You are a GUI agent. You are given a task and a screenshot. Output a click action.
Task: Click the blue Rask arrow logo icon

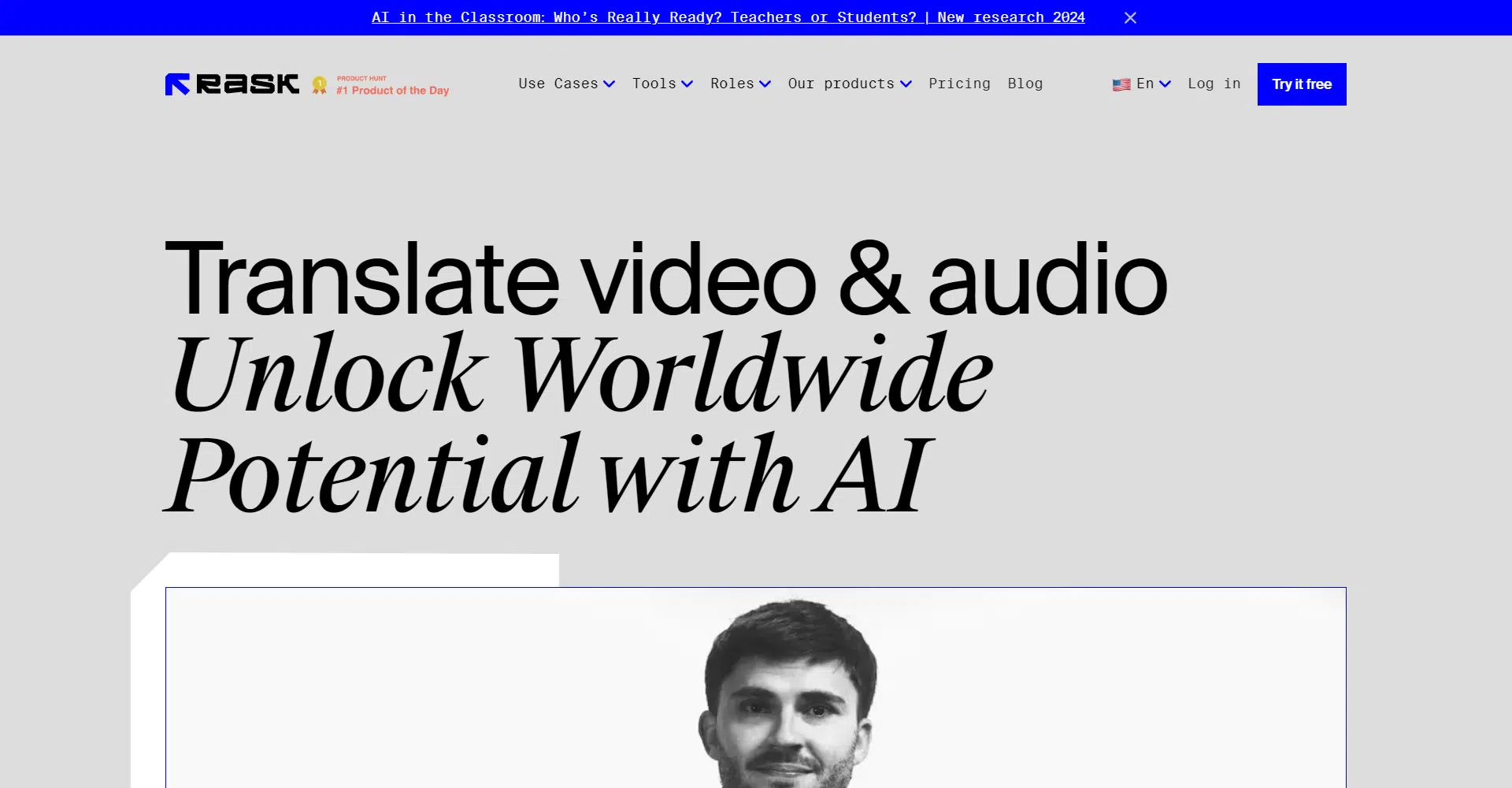pos(177,84)
